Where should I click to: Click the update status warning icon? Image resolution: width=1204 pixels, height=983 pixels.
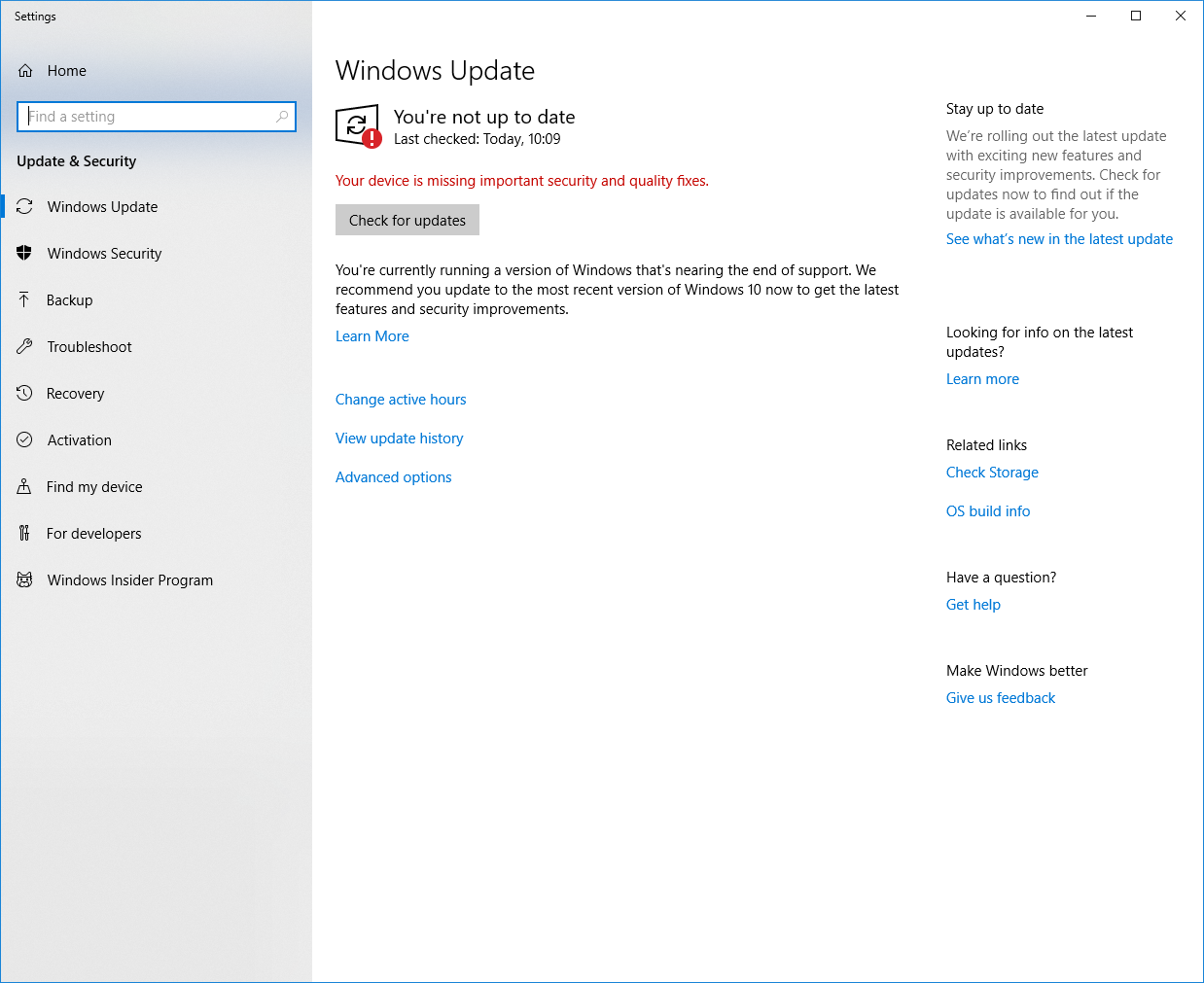[358, 126]
